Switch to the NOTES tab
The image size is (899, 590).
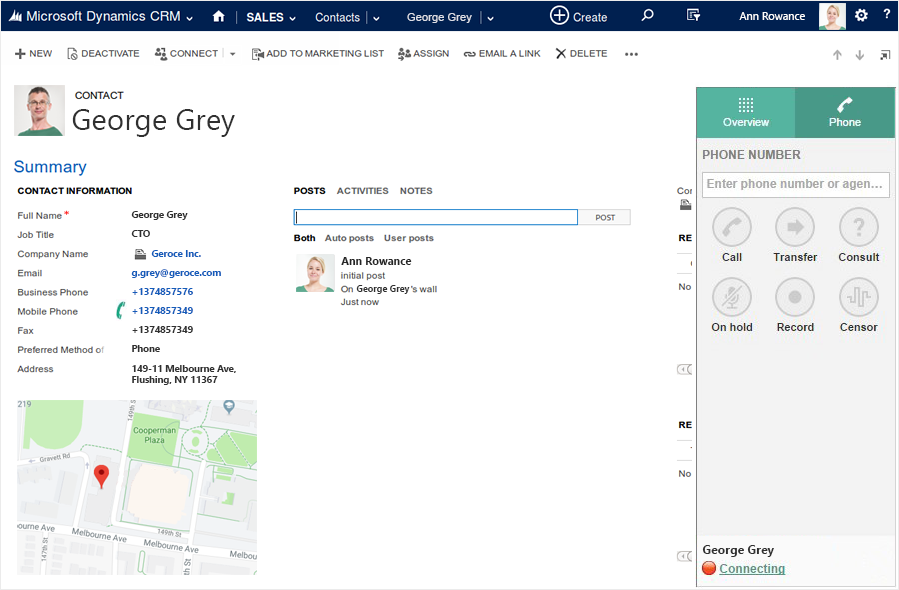point(416,190)
